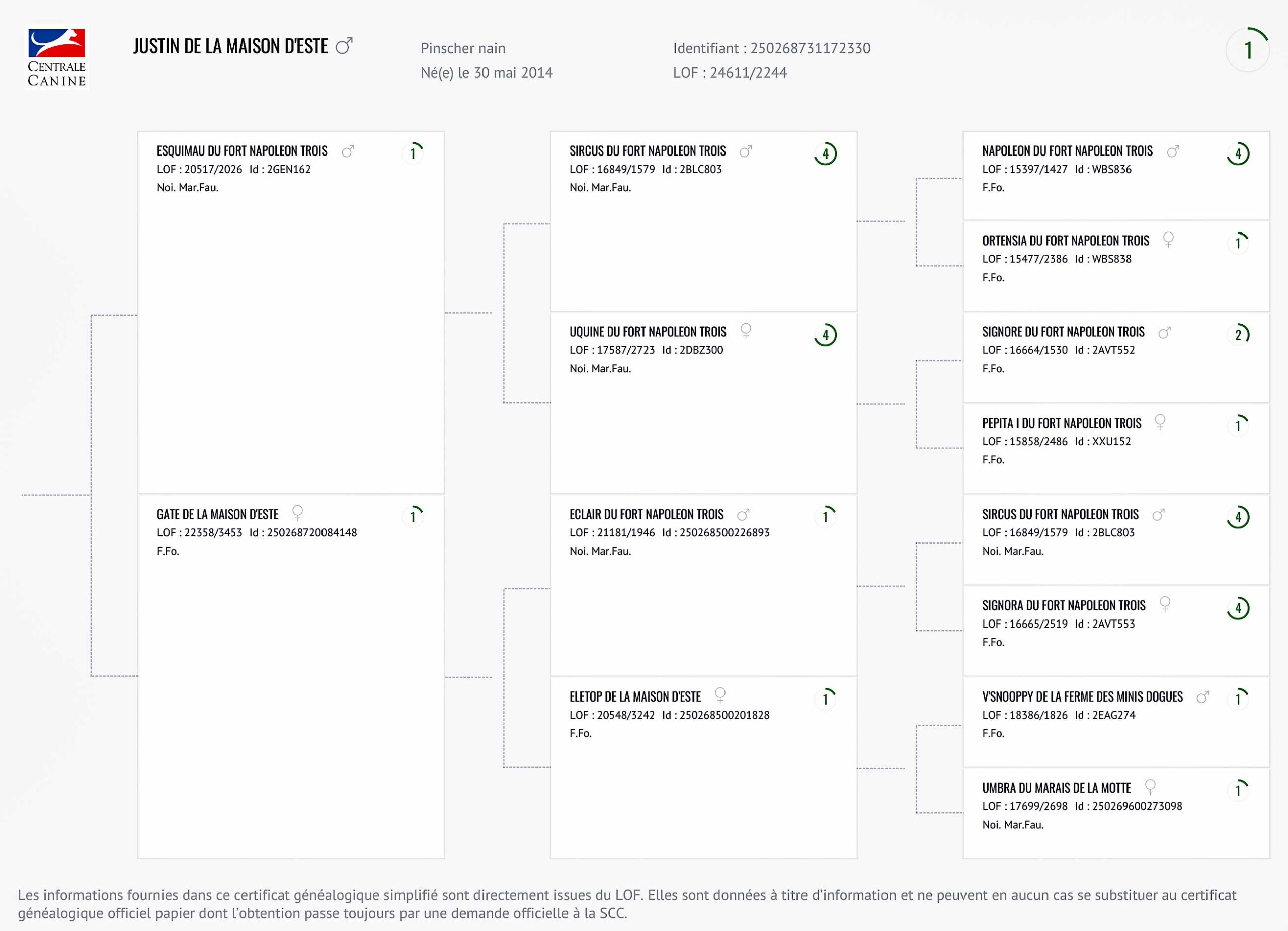
Task: Open Napoleon du Fort Napoleon Trois entry
Action: click(1067, 151)
